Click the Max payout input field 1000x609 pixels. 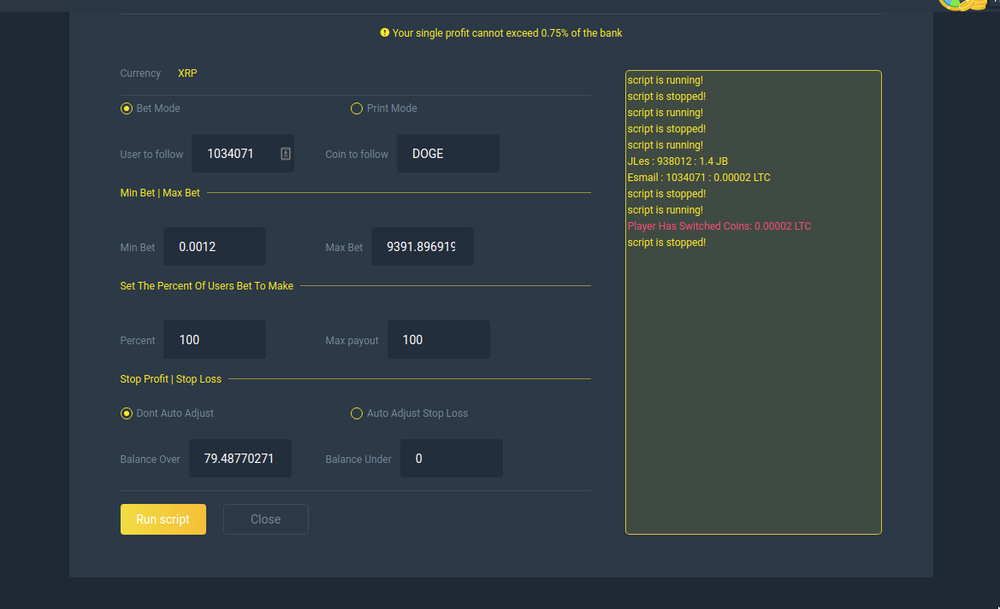pos(438,340)
